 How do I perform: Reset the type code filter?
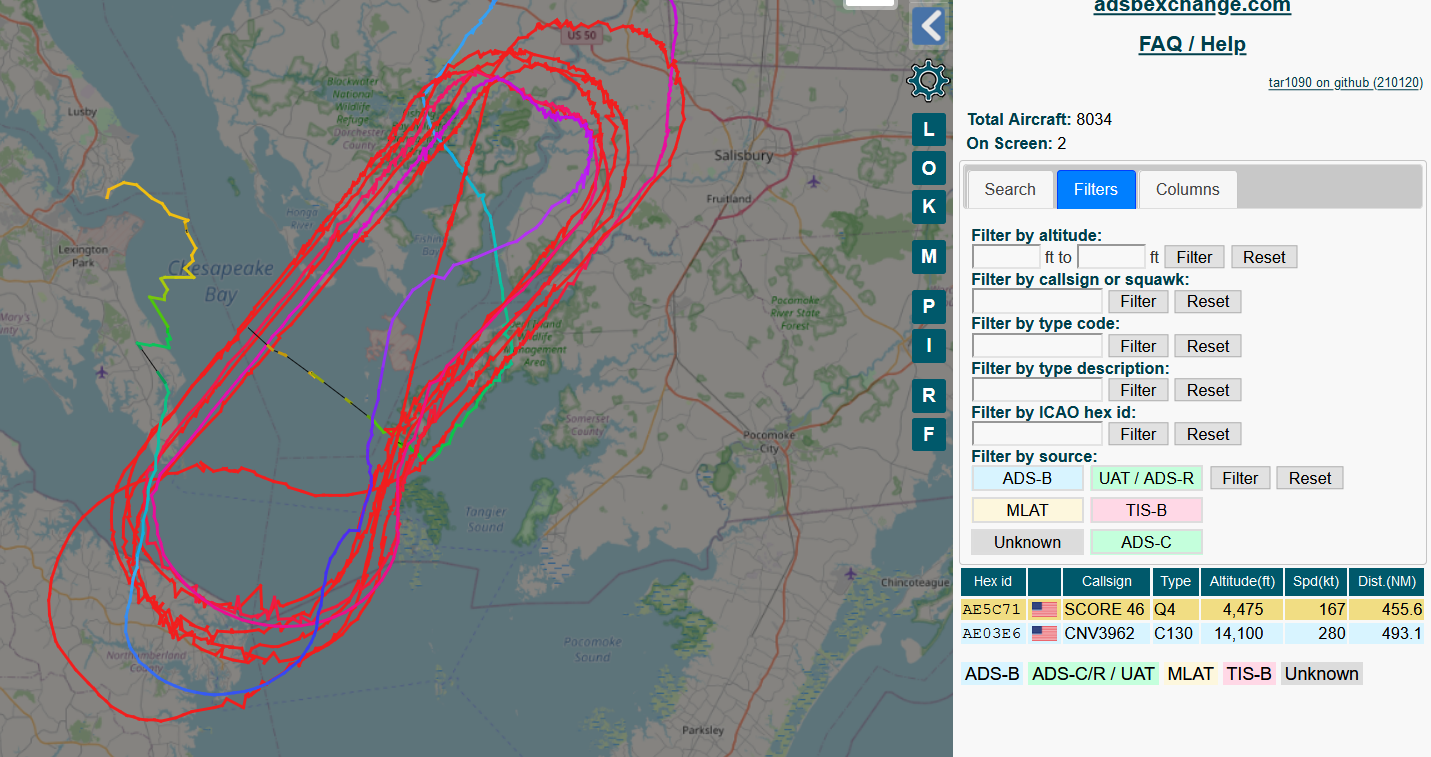pyautogui.click(x=1208, y=346)
